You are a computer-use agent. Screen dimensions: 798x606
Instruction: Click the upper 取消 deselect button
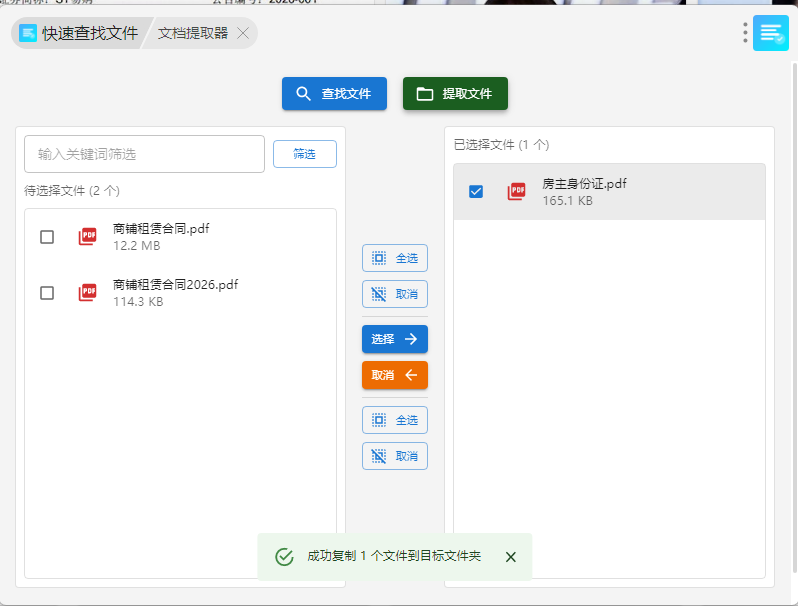[395, 294]
